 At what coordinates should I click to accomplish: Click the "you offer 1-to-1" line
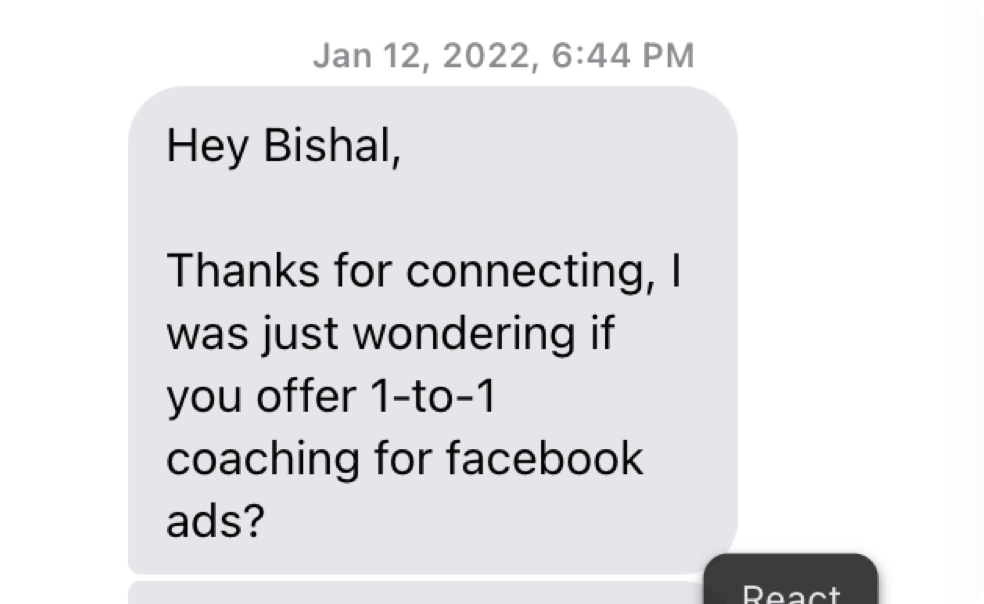(x=330, y=397)
